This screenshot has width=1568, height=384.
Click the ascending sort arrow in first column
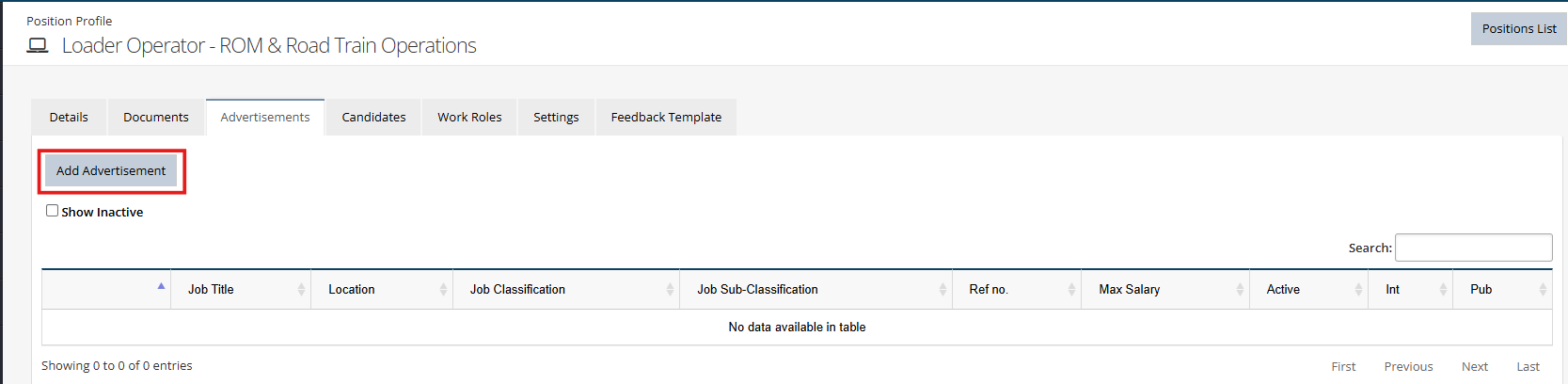tap(162, 286)
